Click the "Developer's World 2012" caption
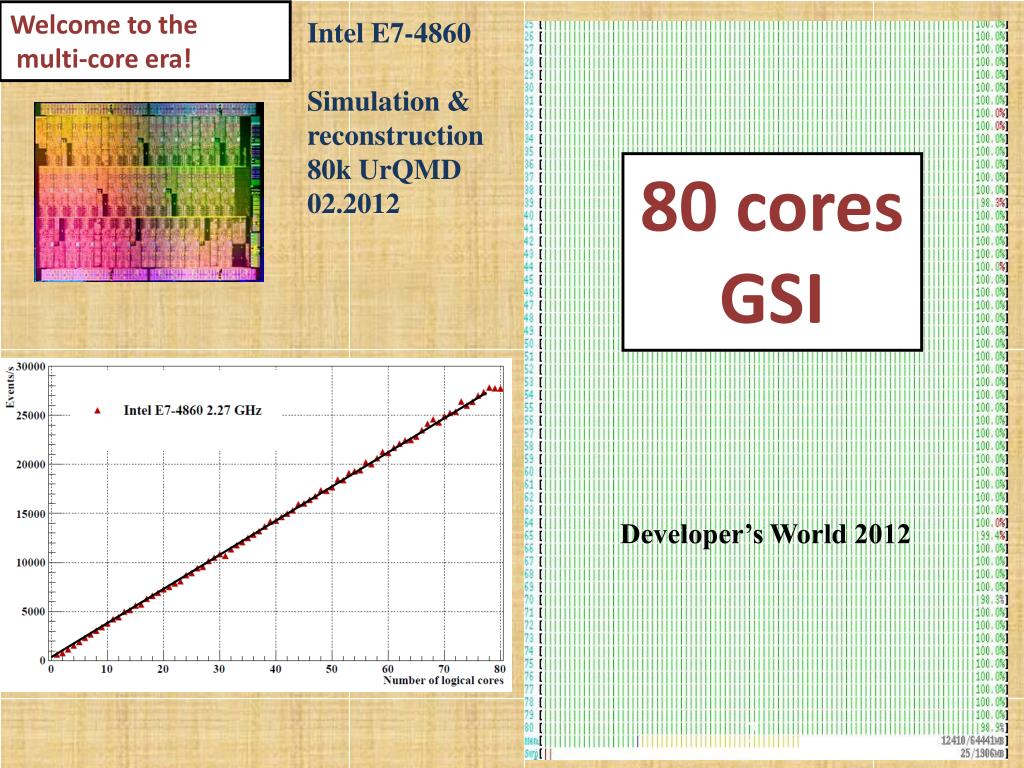Image resolution: width=1024 pixels, height=768 pixels. (x=765, y=534)
